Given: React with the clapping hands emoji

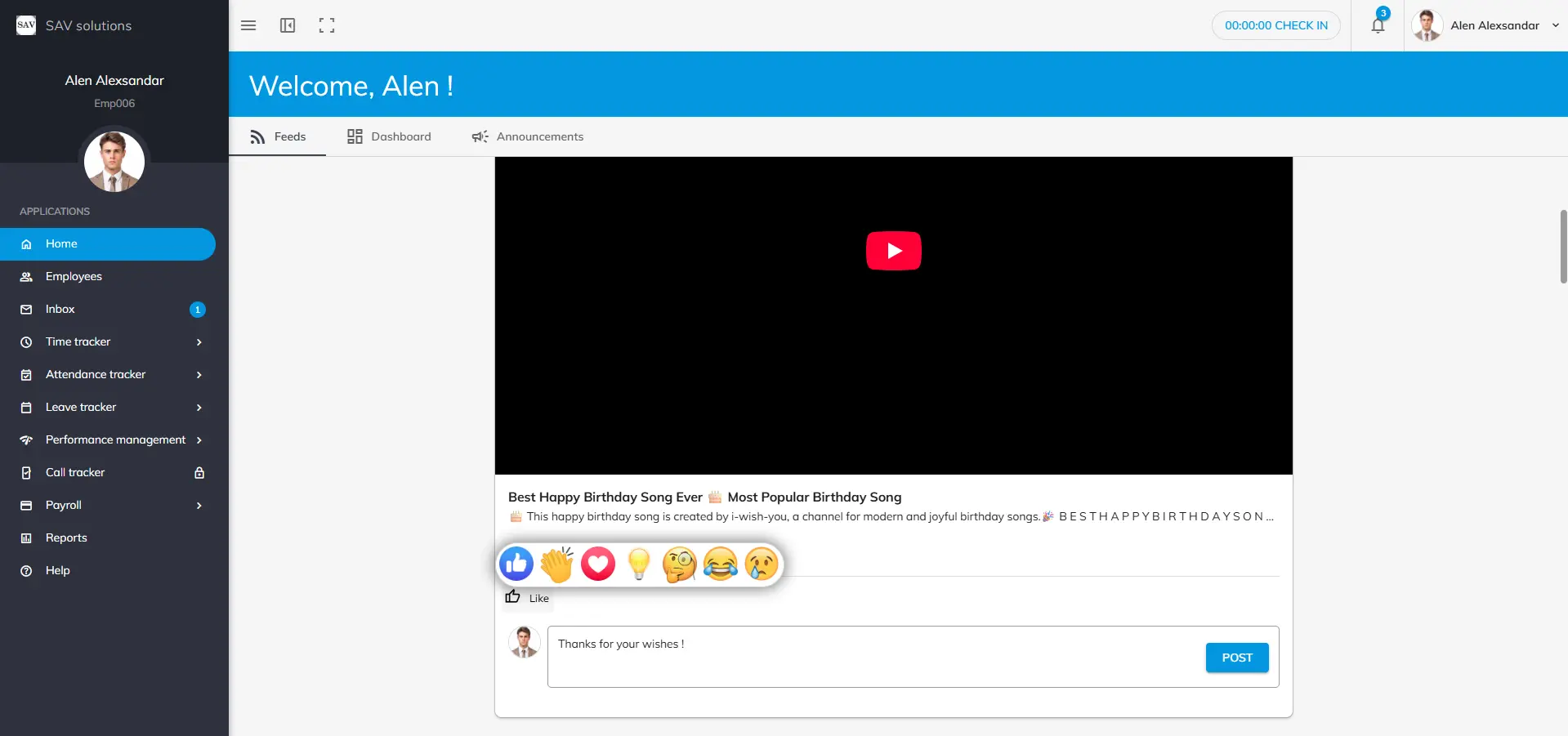Looking at the screenshot, I should click(557, 564).
